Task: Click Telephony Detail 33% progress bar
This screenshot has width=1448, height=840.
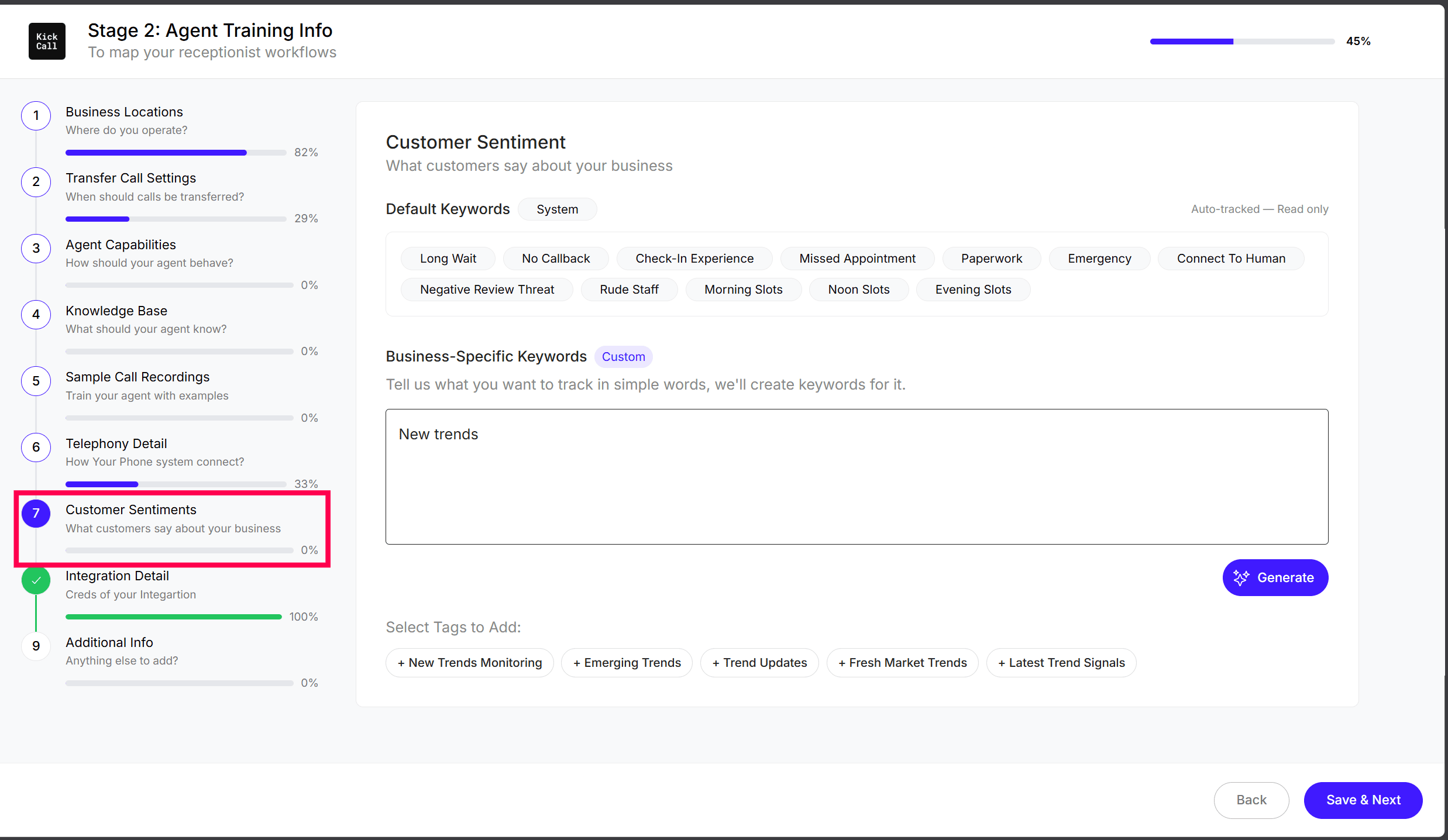Action: 176,484
